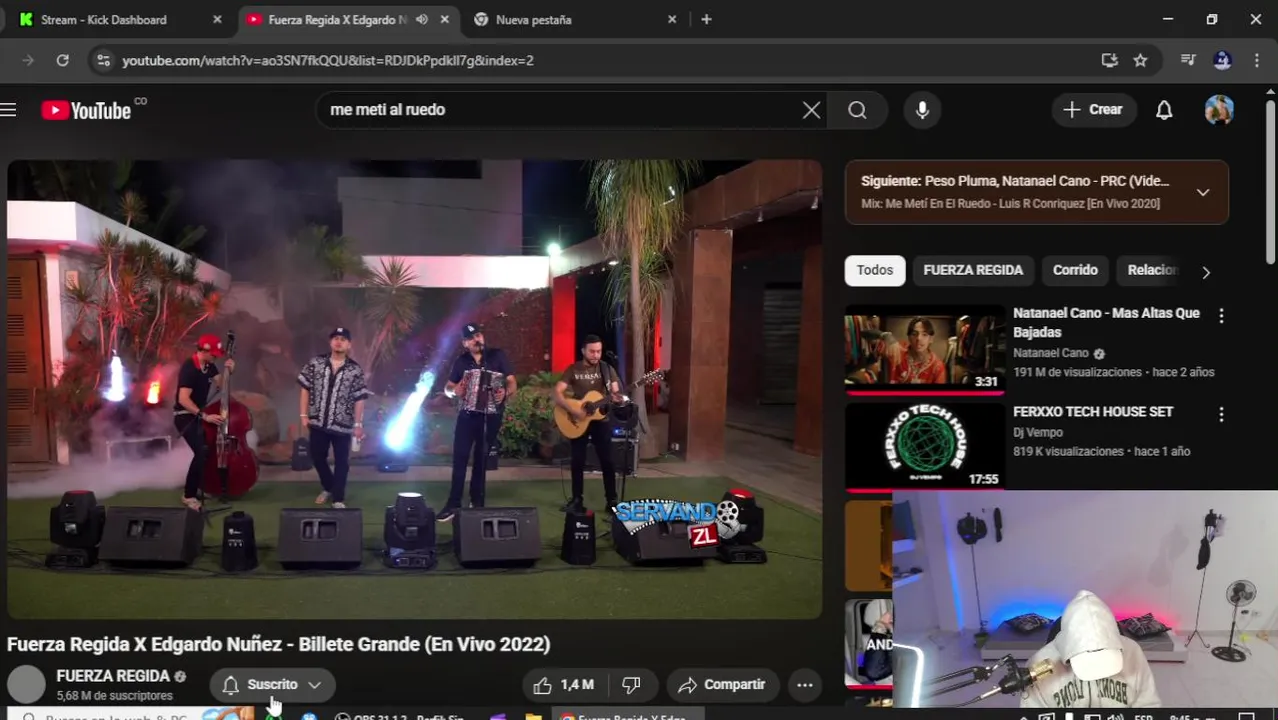Select the Todos filter chip
Screen dimensions: 1278x720
(875, 270)
